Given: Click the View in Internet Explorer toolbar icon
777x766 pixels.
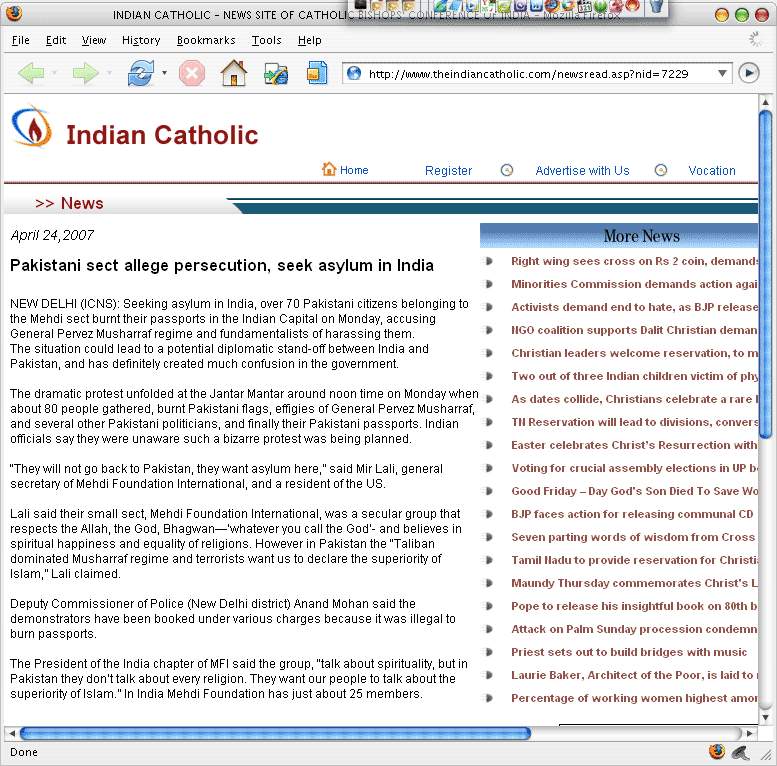Looking at the screenshot, I should coord(276,73).
